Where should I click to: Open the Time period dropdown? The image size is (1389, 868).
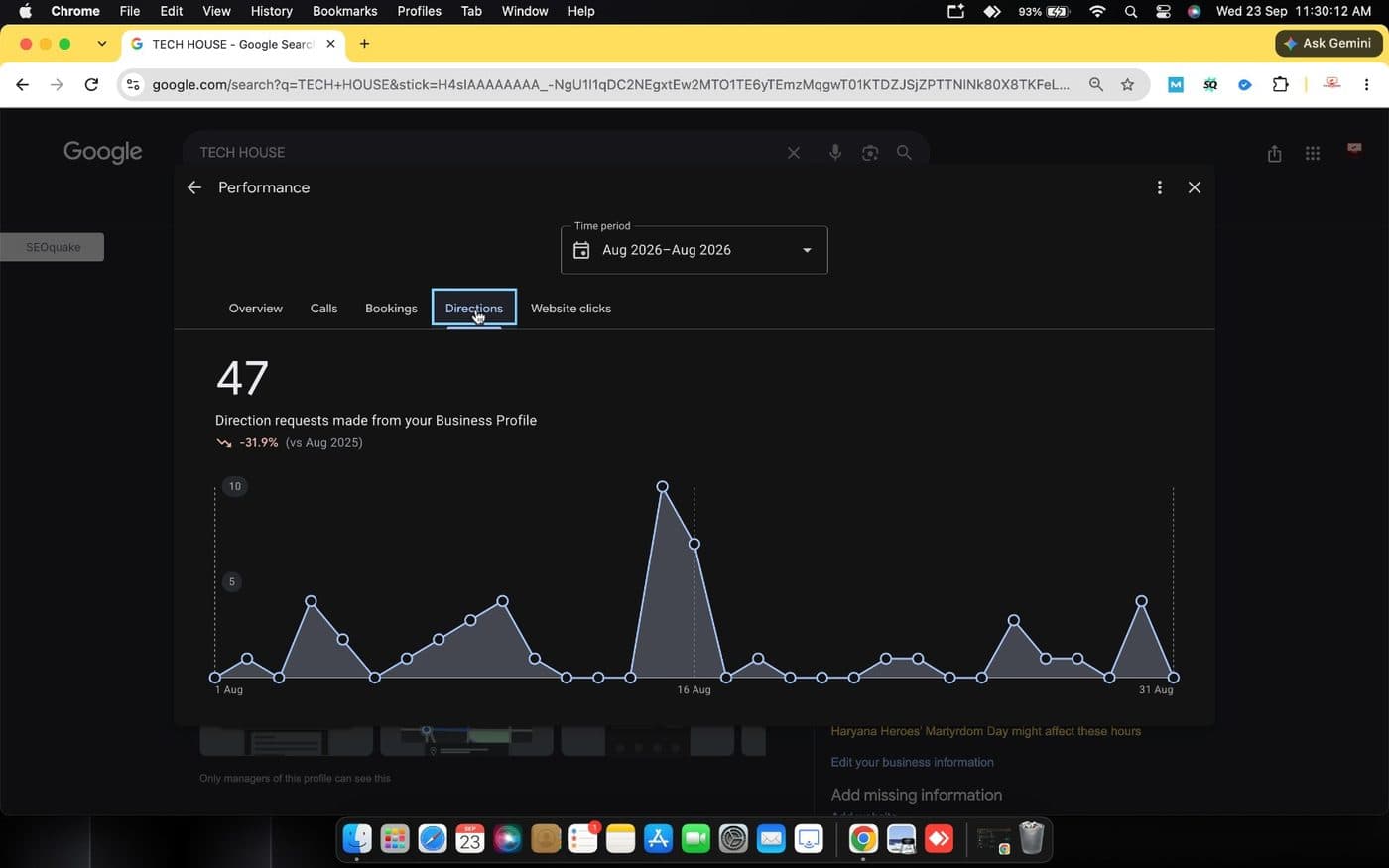tap(694, 250)
